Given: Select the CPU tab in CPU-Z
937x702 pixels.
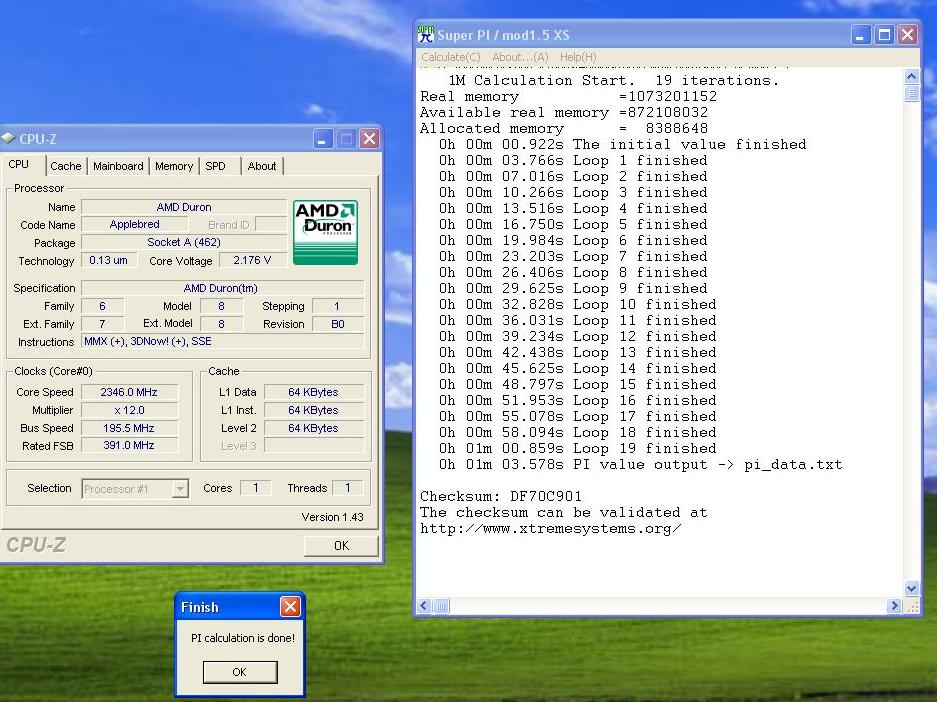Looking at the screenshot, I should click(22, 164).
